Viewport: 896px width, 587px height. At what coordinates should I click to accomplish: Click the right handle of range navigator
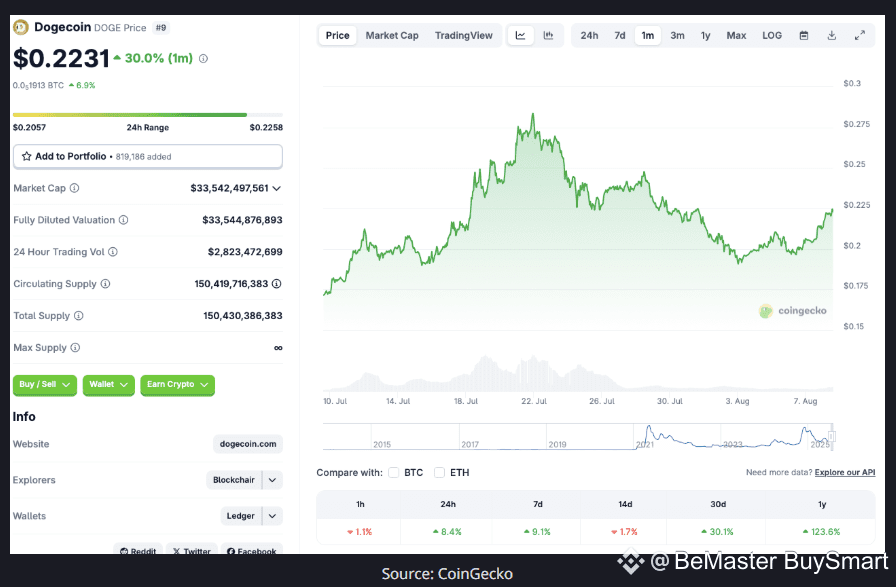[832, 437]
